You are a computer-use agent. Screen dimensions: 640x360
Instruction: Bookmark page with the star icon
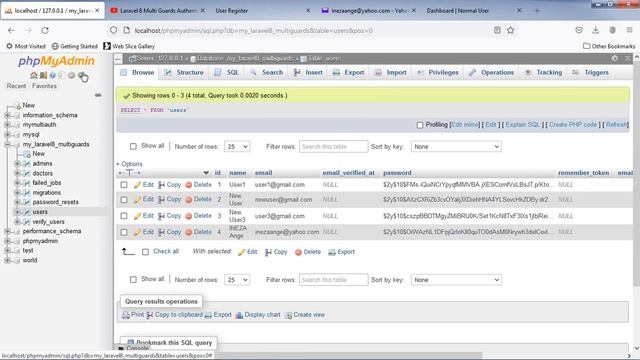pos(511,30)
